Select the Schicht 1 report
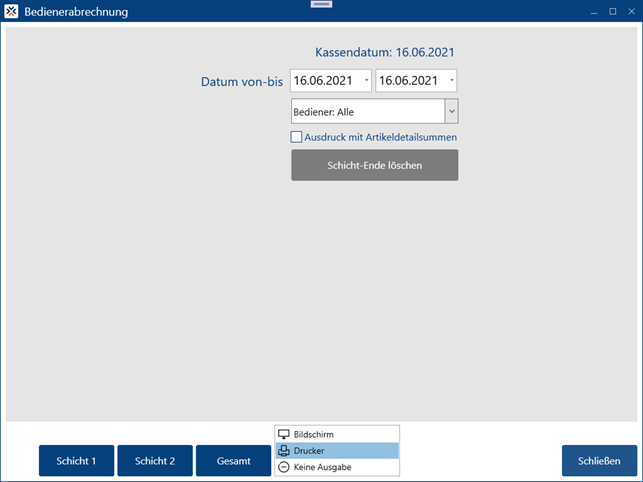 click(77, 461)
